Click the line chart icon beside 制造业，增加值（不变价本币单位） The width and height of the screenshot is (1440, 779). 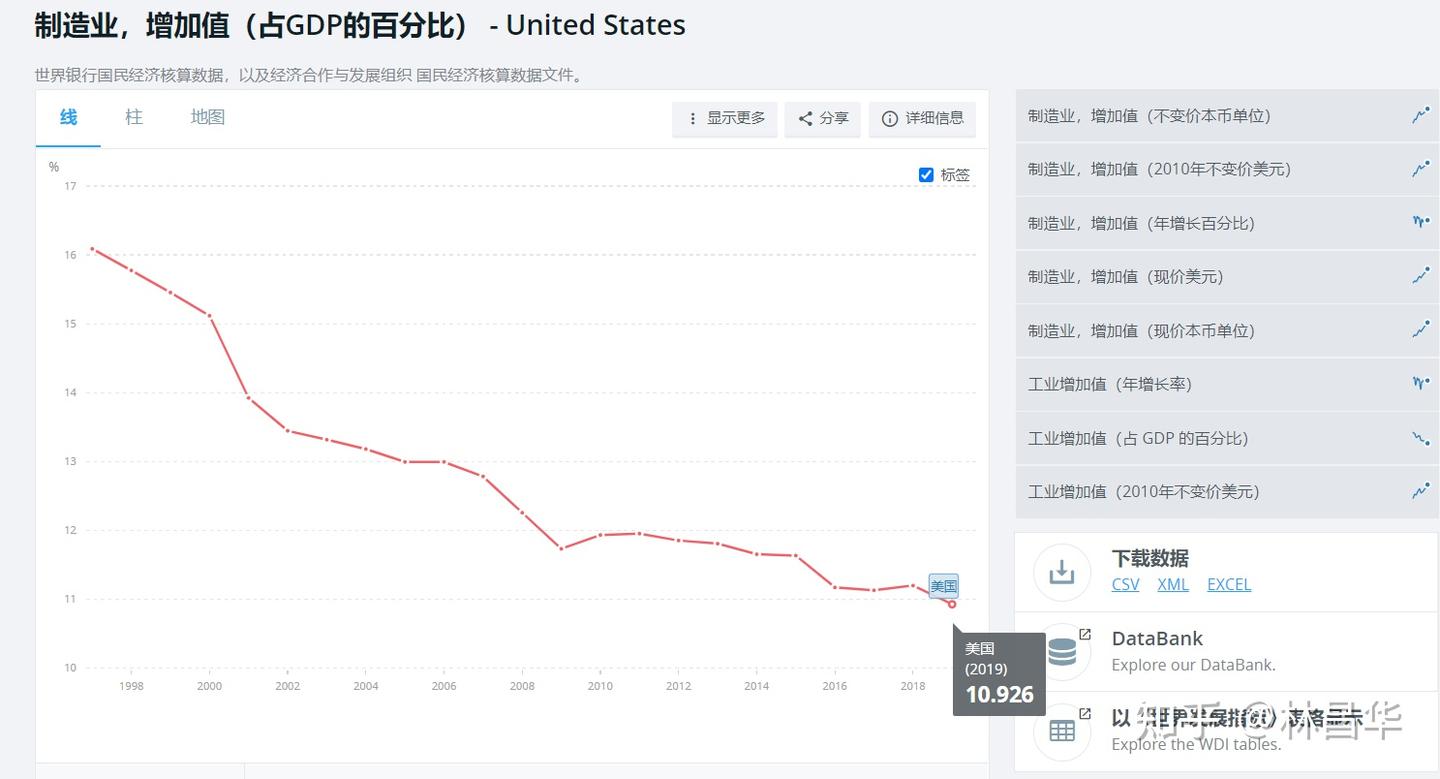coord(1421,115)
